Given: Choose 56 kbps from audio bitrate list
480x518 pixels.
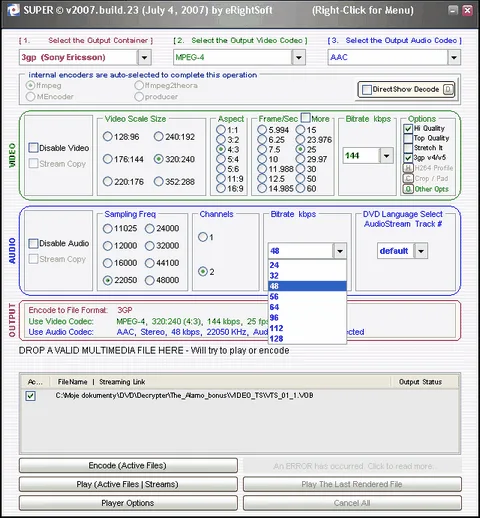Looking at the screenshot, I should [x=307, y=297].
